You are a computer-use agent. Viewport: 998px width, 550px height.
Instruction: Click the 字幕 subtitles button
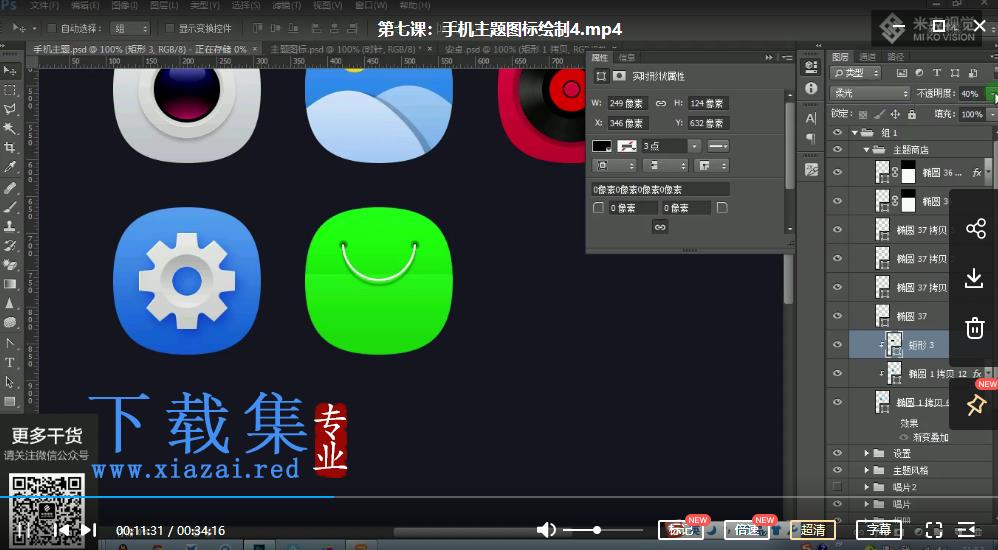click(879, 530)
